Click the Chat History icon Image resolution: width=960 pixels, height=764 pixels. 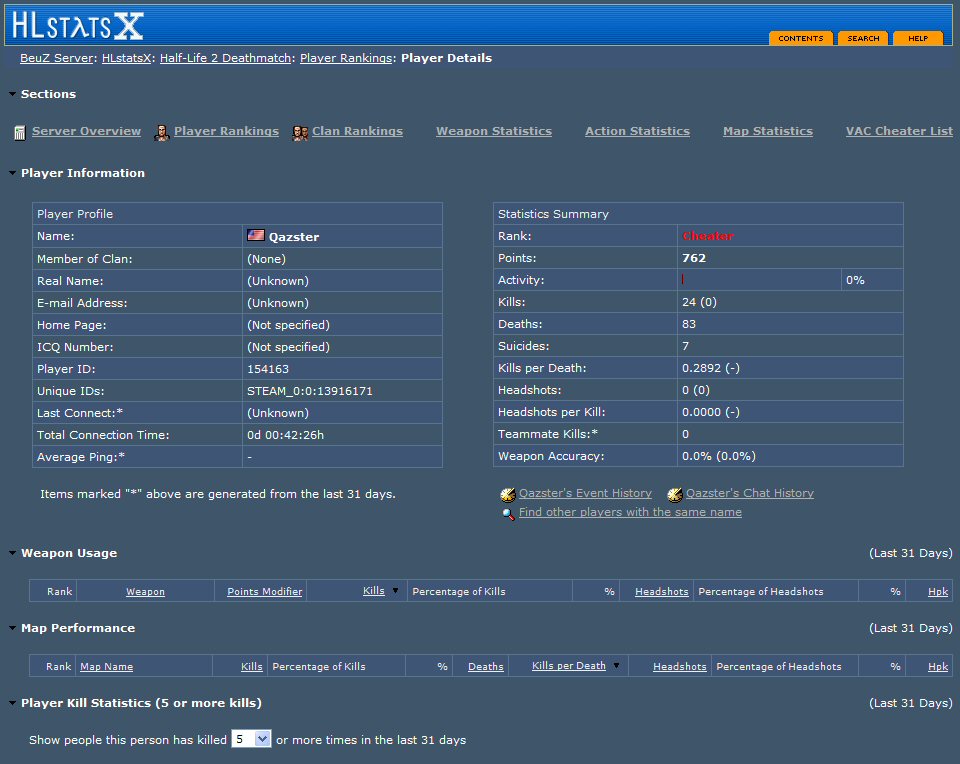point(675,495)
